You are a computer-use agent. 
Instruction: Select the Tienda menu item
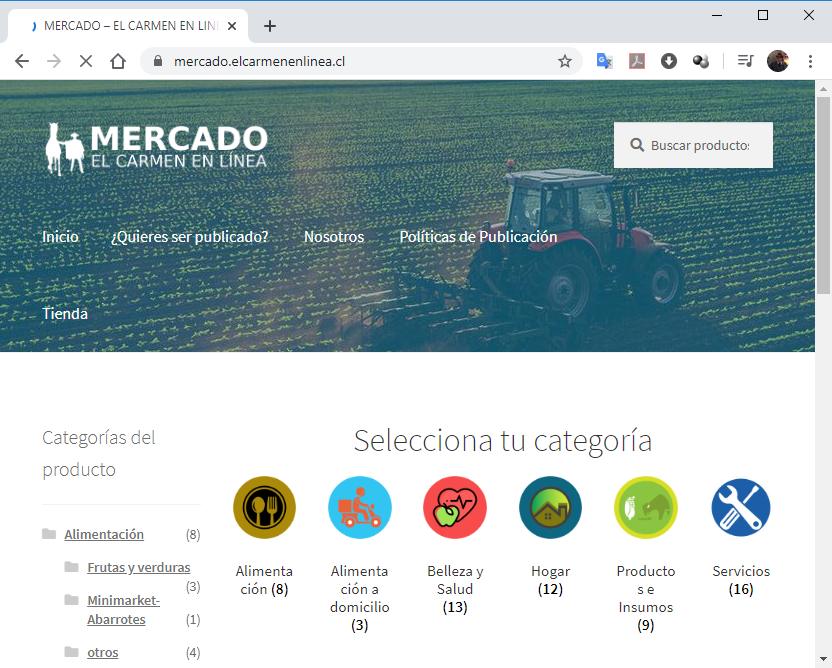(64, 313)
